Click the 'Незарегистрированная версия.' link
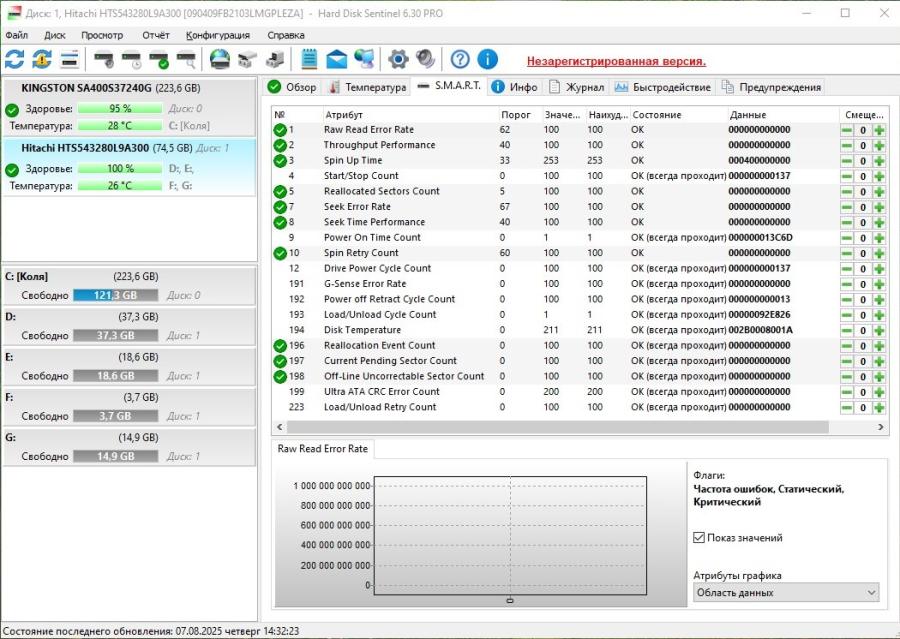 [x=616, y=61]
